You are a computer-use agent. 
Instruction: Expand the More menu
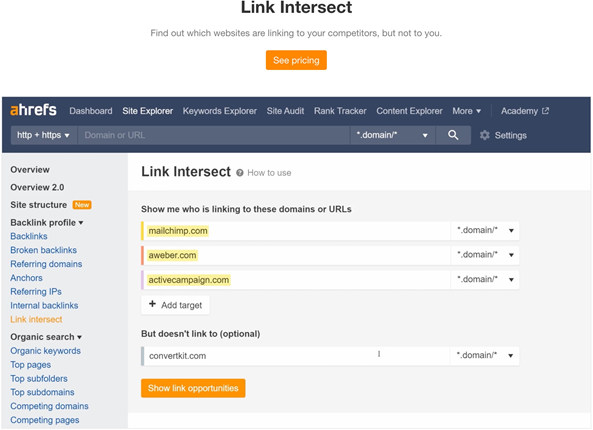point(466,111)
